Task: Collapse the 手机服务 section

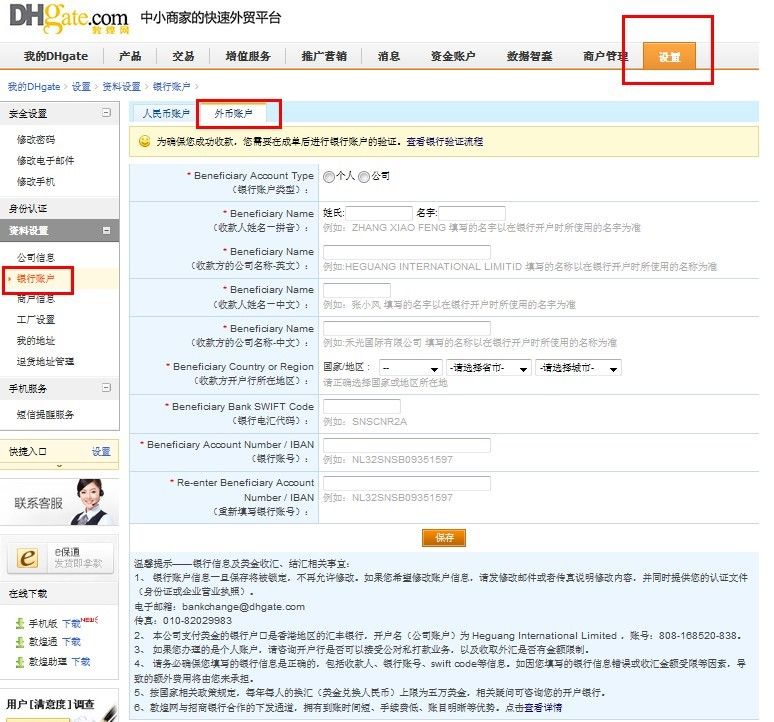Action: pyautogui.click(x=106, y=387)
